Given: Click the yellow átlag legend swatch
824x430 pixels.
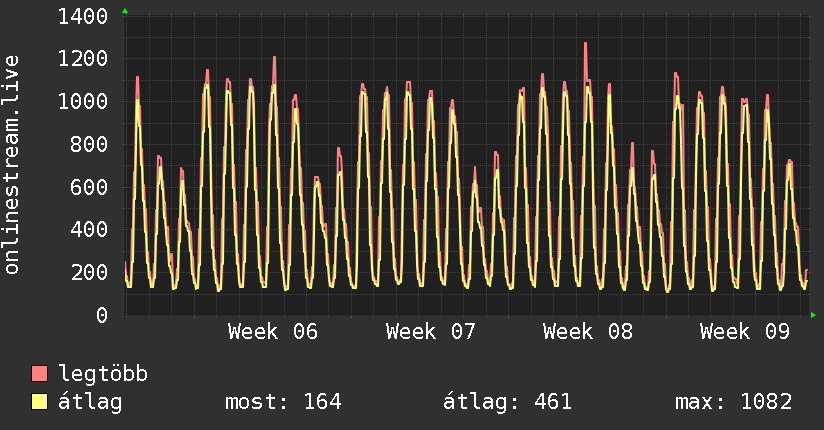Looking at the screenshot, I should 40,402.
